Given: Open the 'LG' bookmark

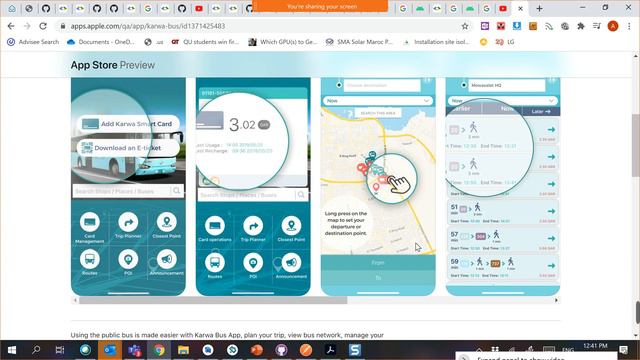Looking at the screenshot, I should 505,42.
